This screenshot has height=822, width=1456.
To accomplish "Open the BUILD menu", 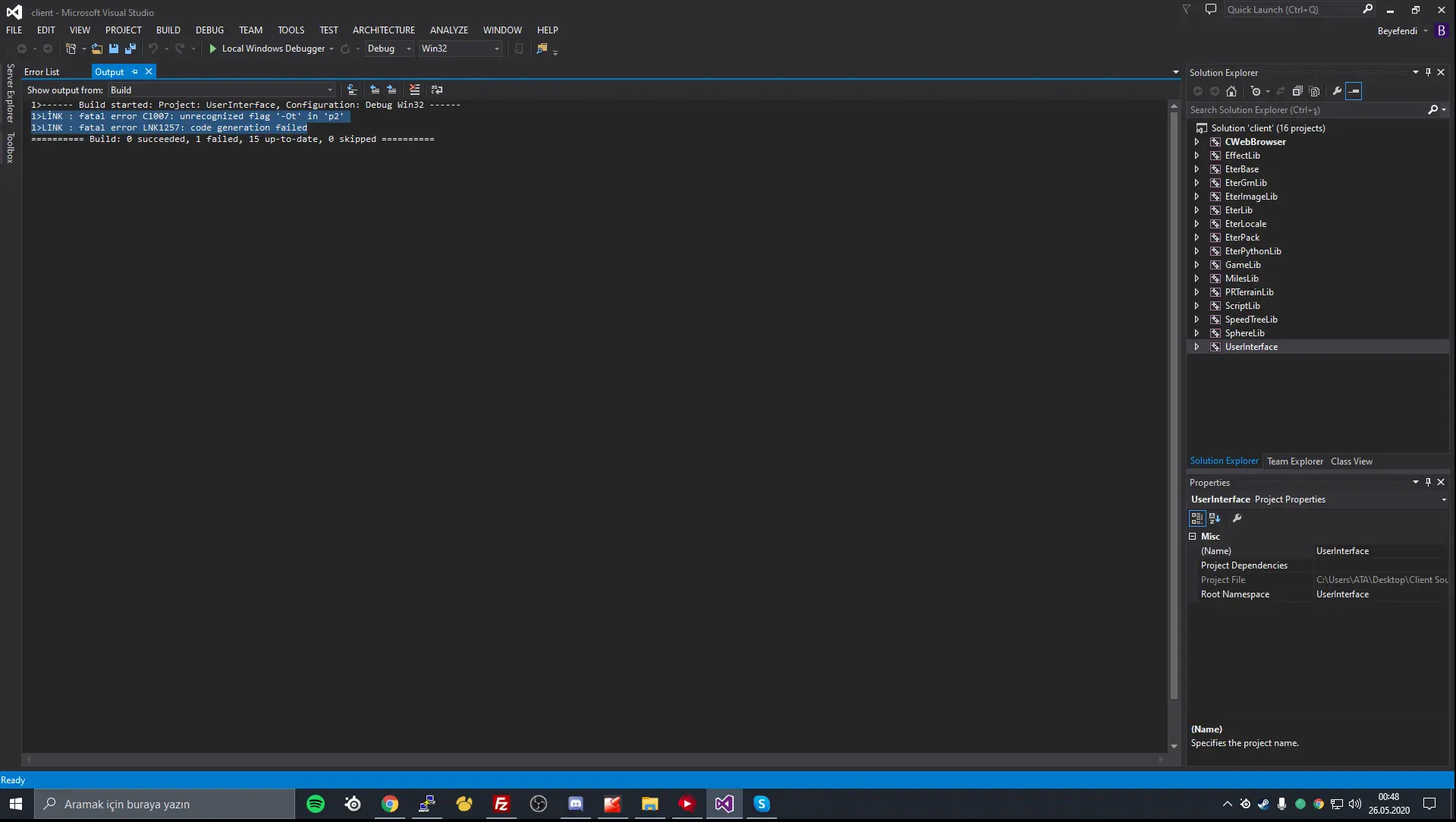I will click(168, 30).
